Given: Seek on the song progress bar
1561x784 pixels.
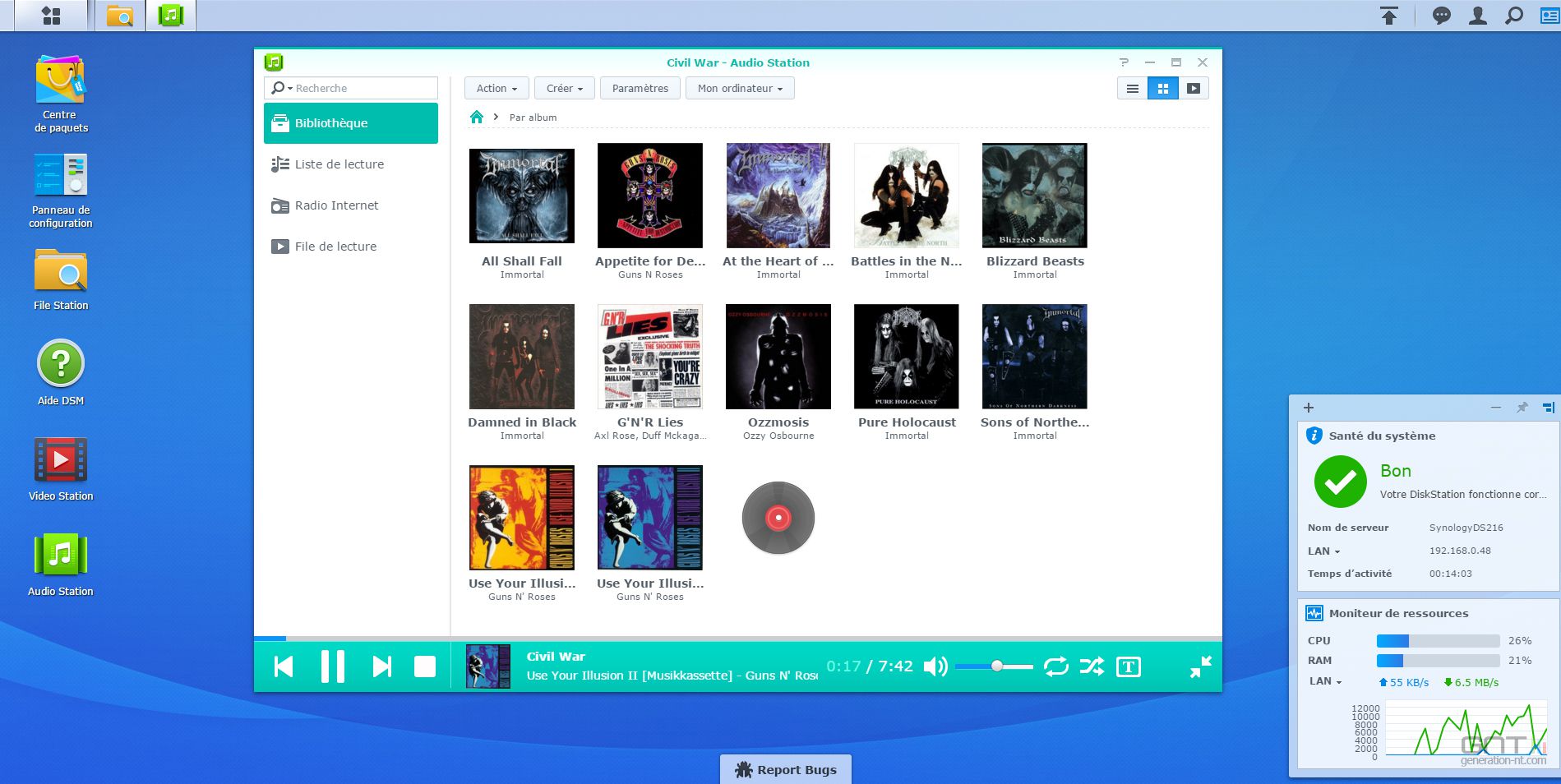Looking at the screenshot, I should (x=737, y=639).
